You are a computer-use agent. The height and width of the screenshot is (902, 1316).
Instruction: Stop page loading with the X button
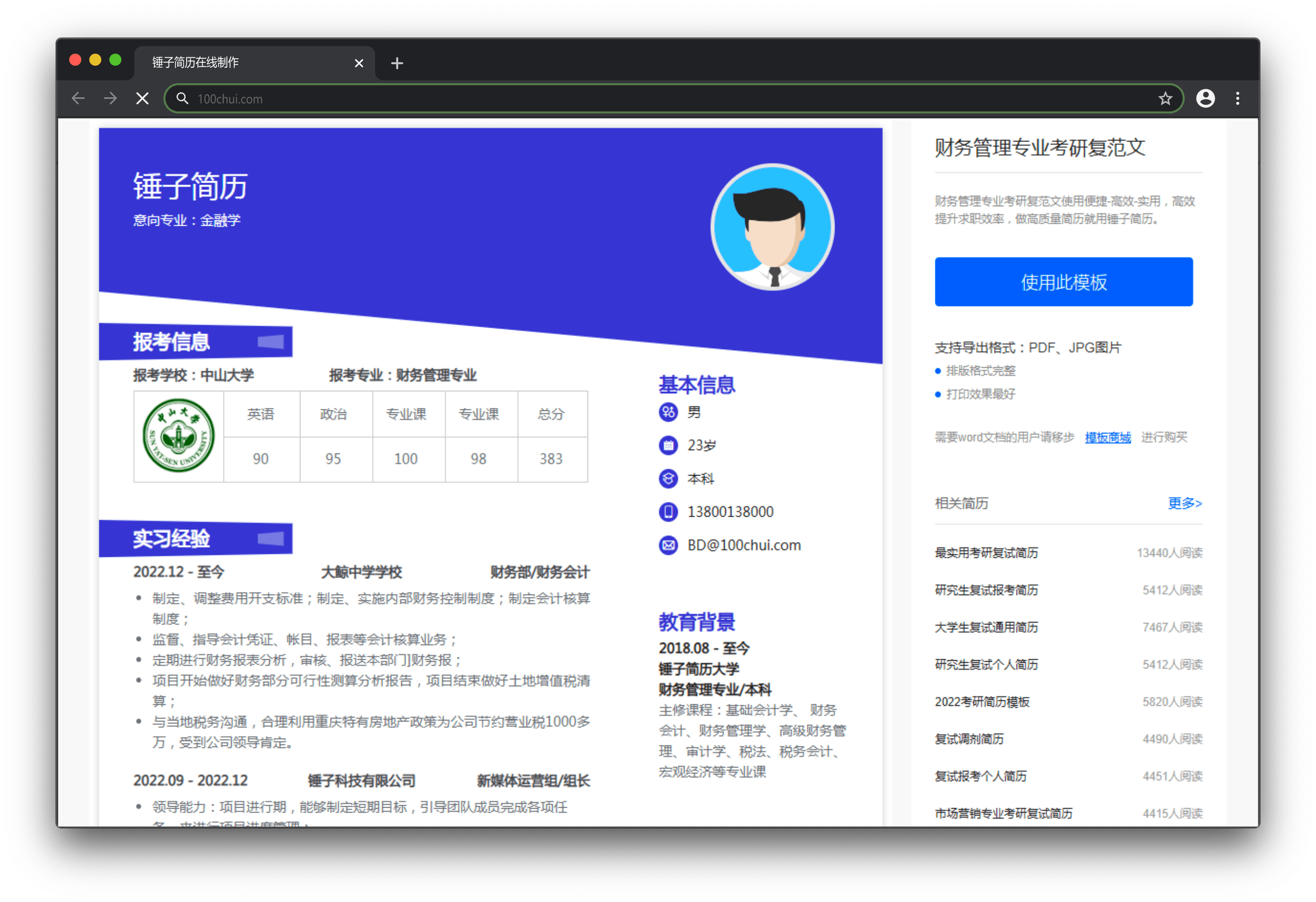point(143,99)
